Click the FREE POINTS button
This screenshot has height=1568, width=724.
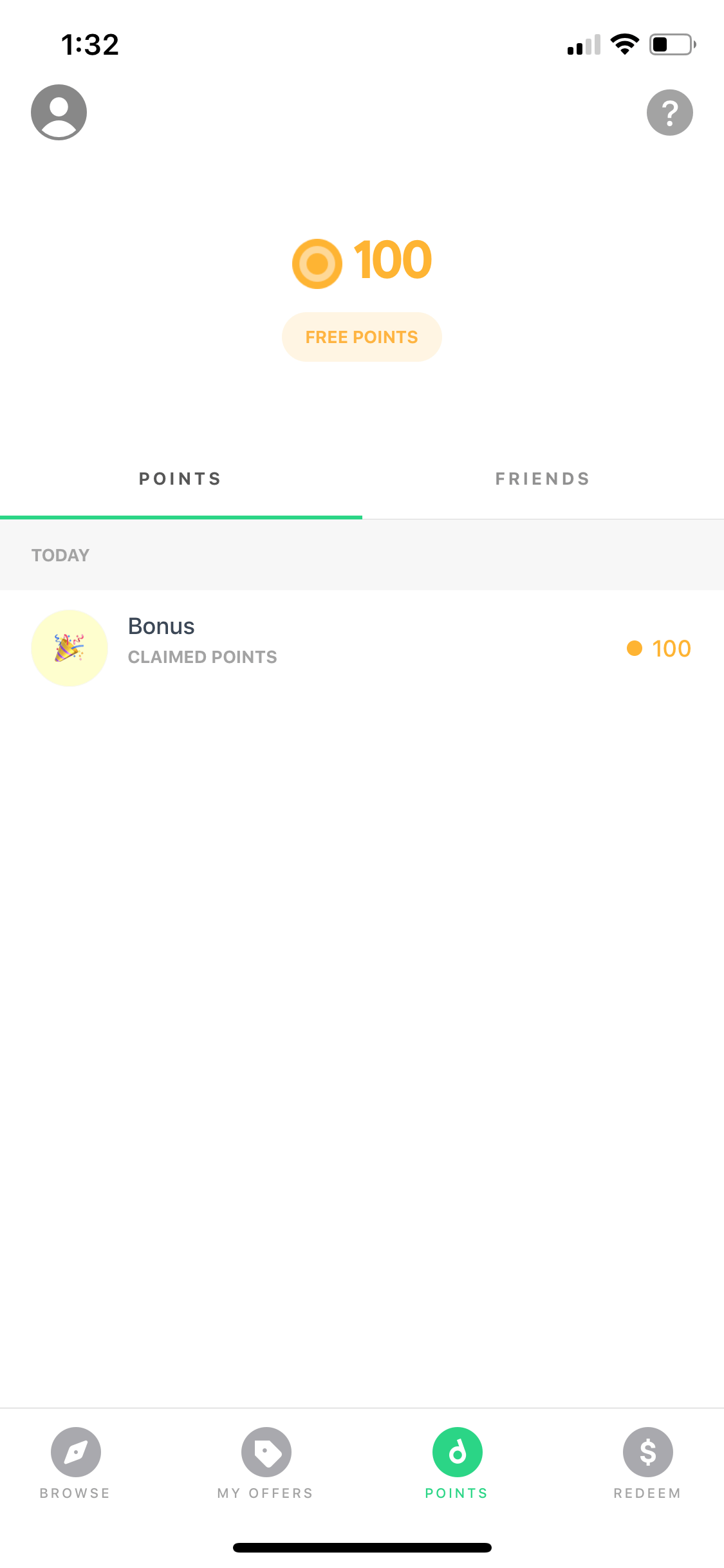point(362,337)
